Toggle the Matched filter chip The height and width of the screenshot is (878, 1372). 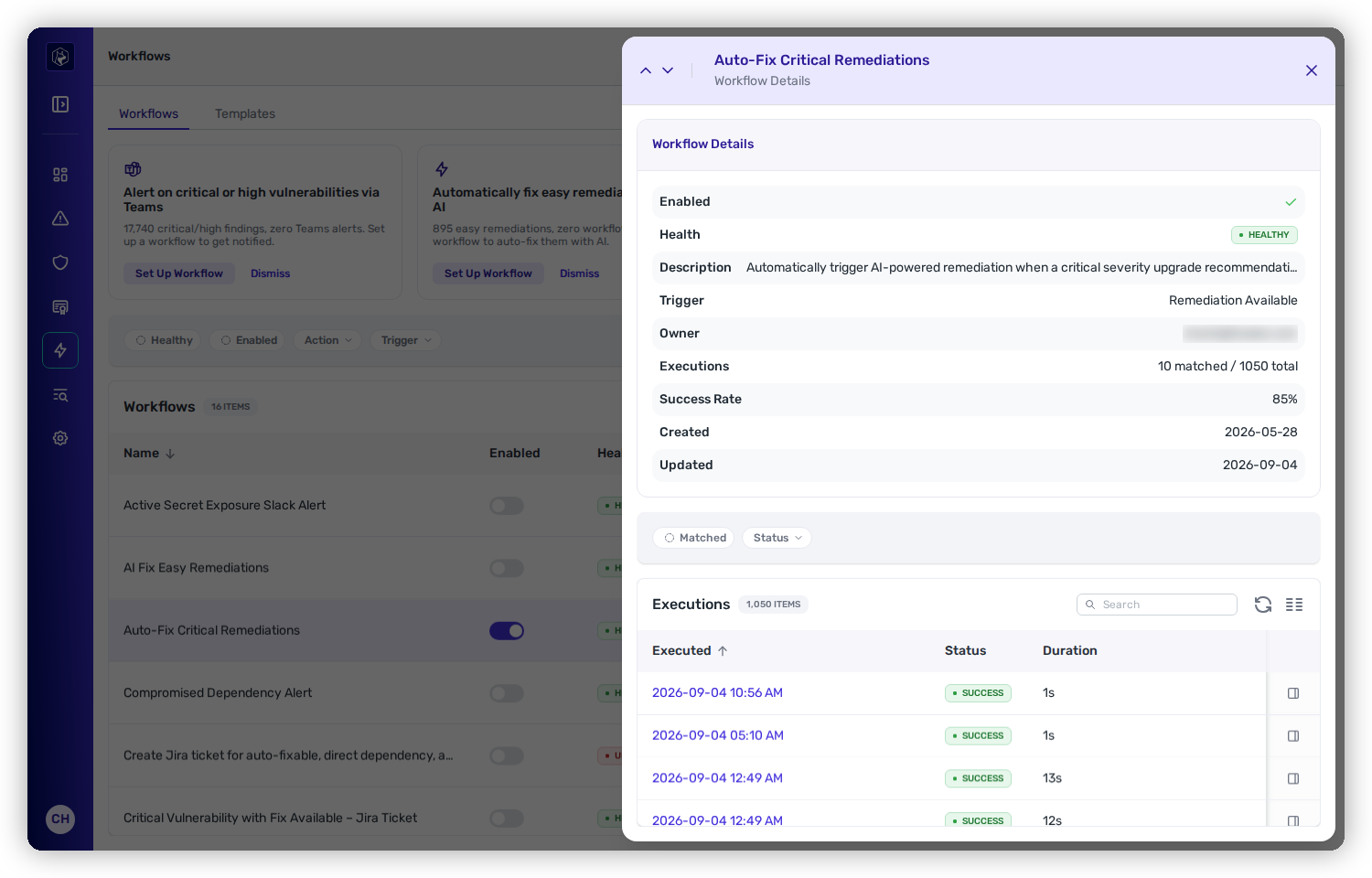pos(693,538)
